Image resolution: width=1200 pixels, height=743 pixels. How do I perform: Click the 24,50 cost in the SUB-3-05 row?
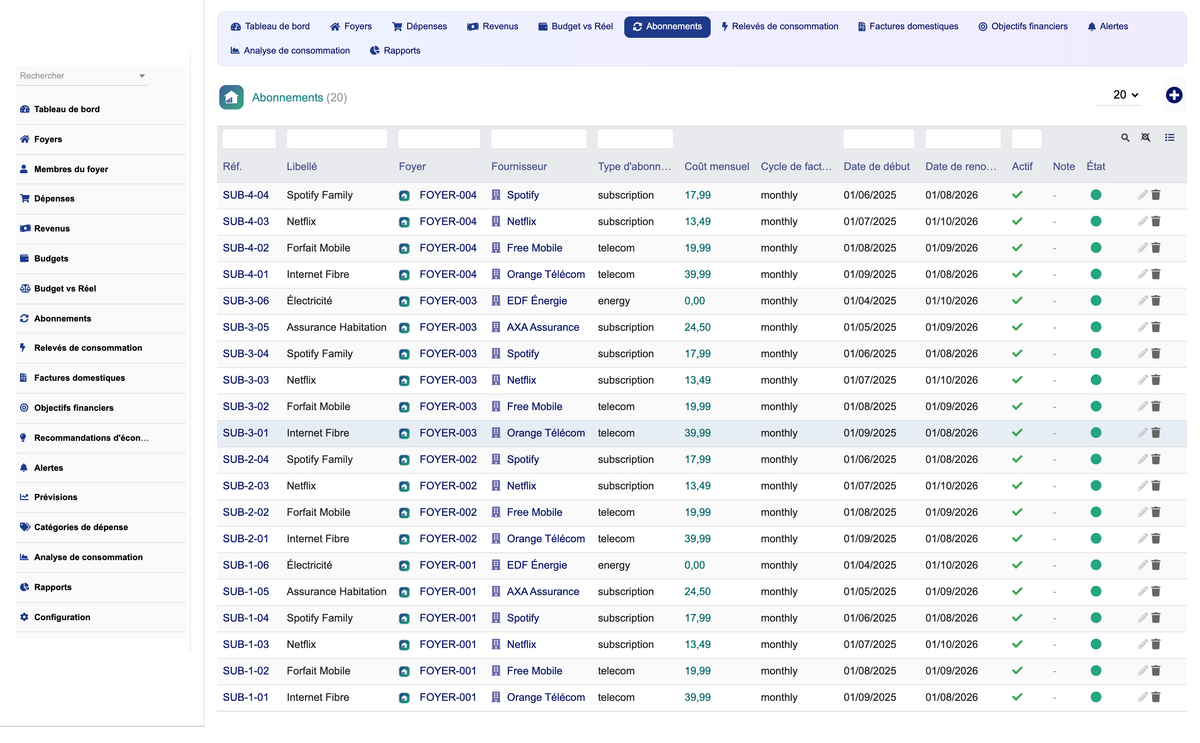pyautogui.click(x=698, y=327)
